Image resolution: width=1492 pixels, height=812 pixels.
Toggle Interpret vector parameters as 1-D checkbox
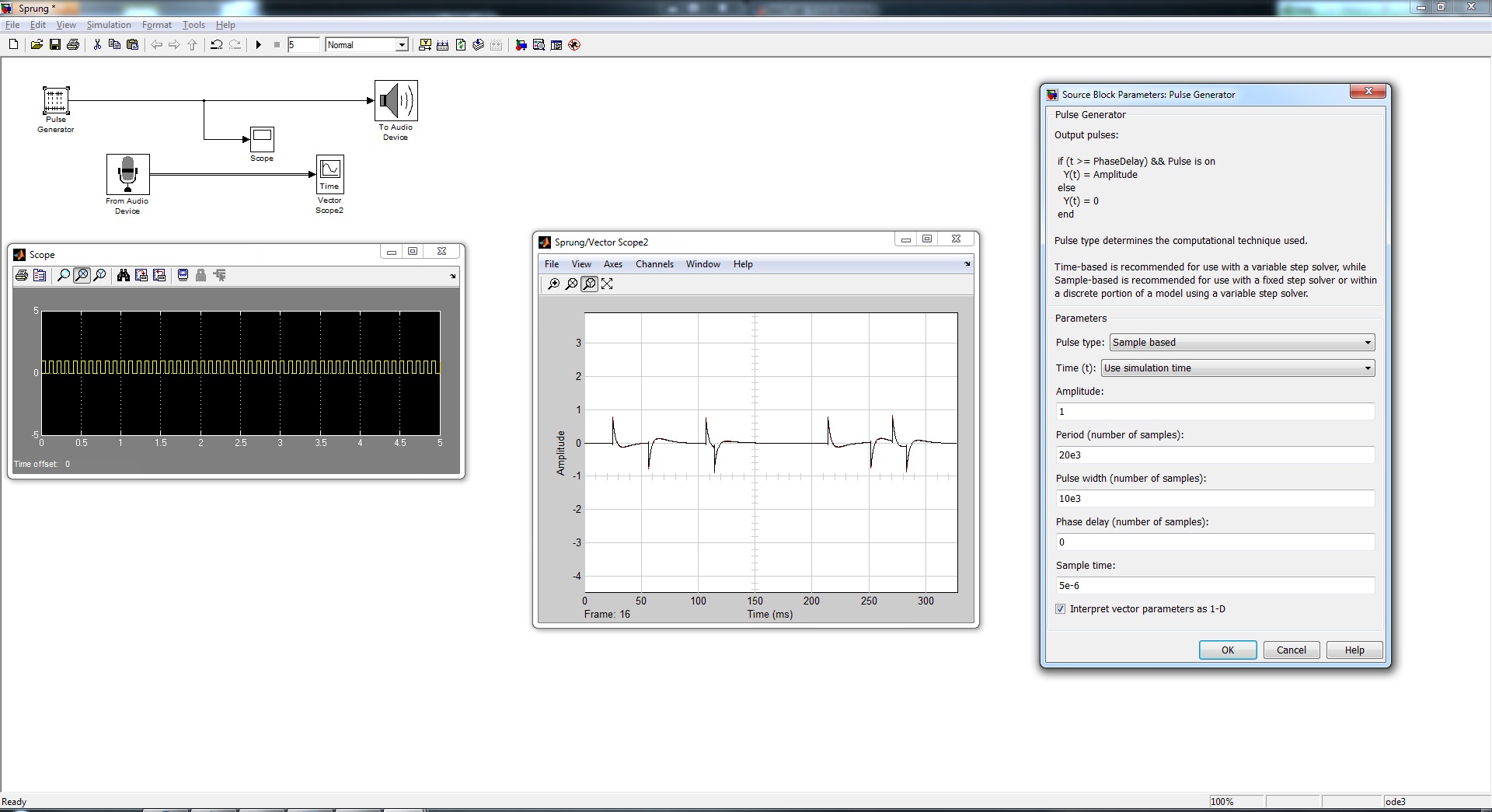(x=1061, y=609)
